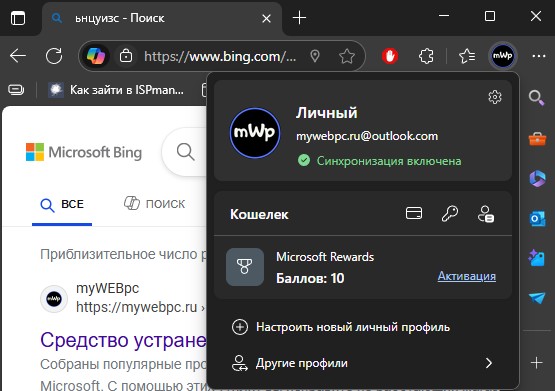Open the three-dot Settings and more menu
Image resolution: width=555 pixels, height=391 pixels.
tap(539, 56)
